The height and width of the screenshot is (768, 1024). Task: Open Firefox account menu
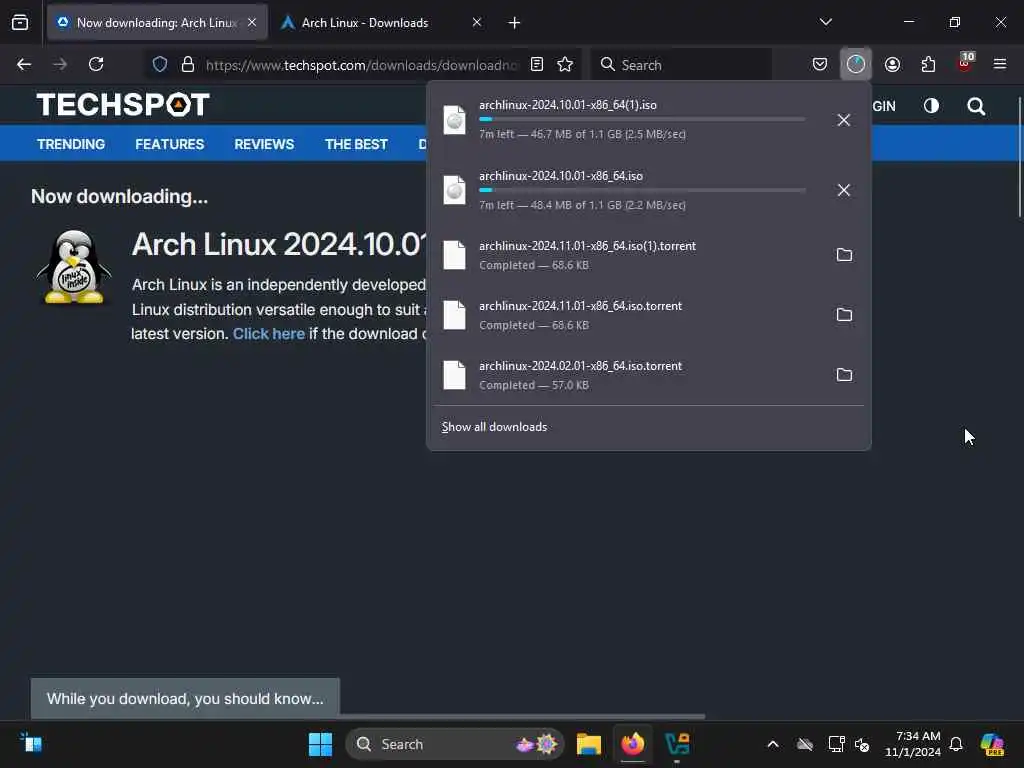click(x=893, y=65)
